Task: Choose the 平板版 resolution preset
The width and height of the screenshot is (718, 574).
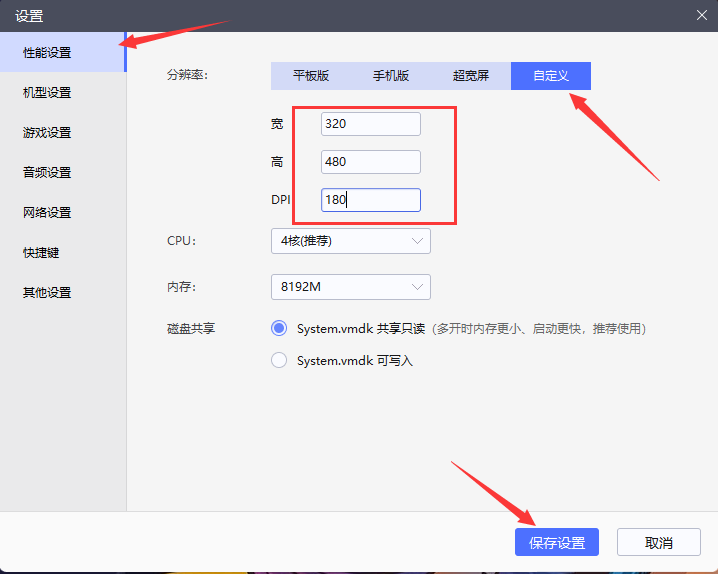Action: click(x=311, y=76)
